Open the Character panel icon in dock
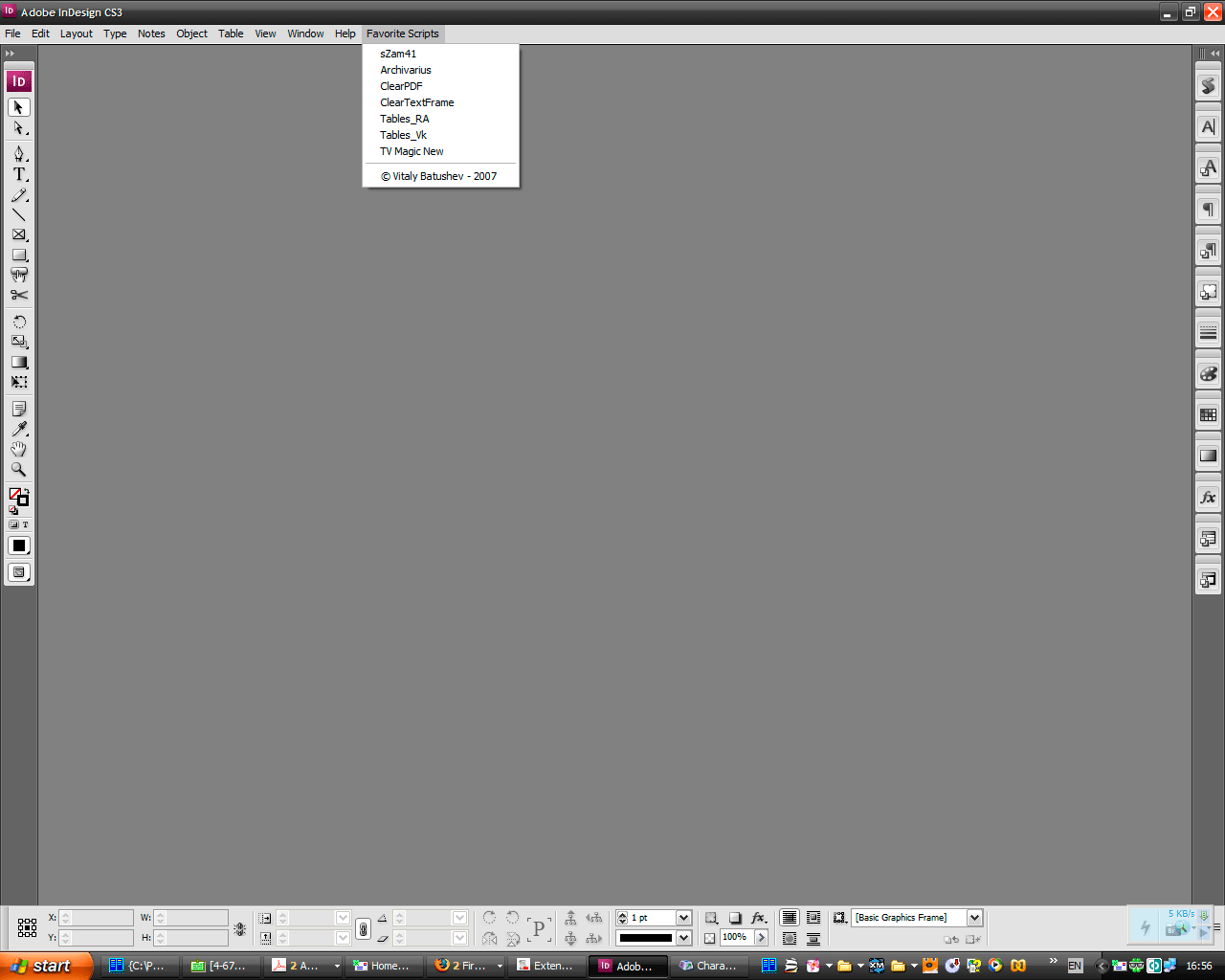Screen dimensions: 1225x980 coord(1208,127)
